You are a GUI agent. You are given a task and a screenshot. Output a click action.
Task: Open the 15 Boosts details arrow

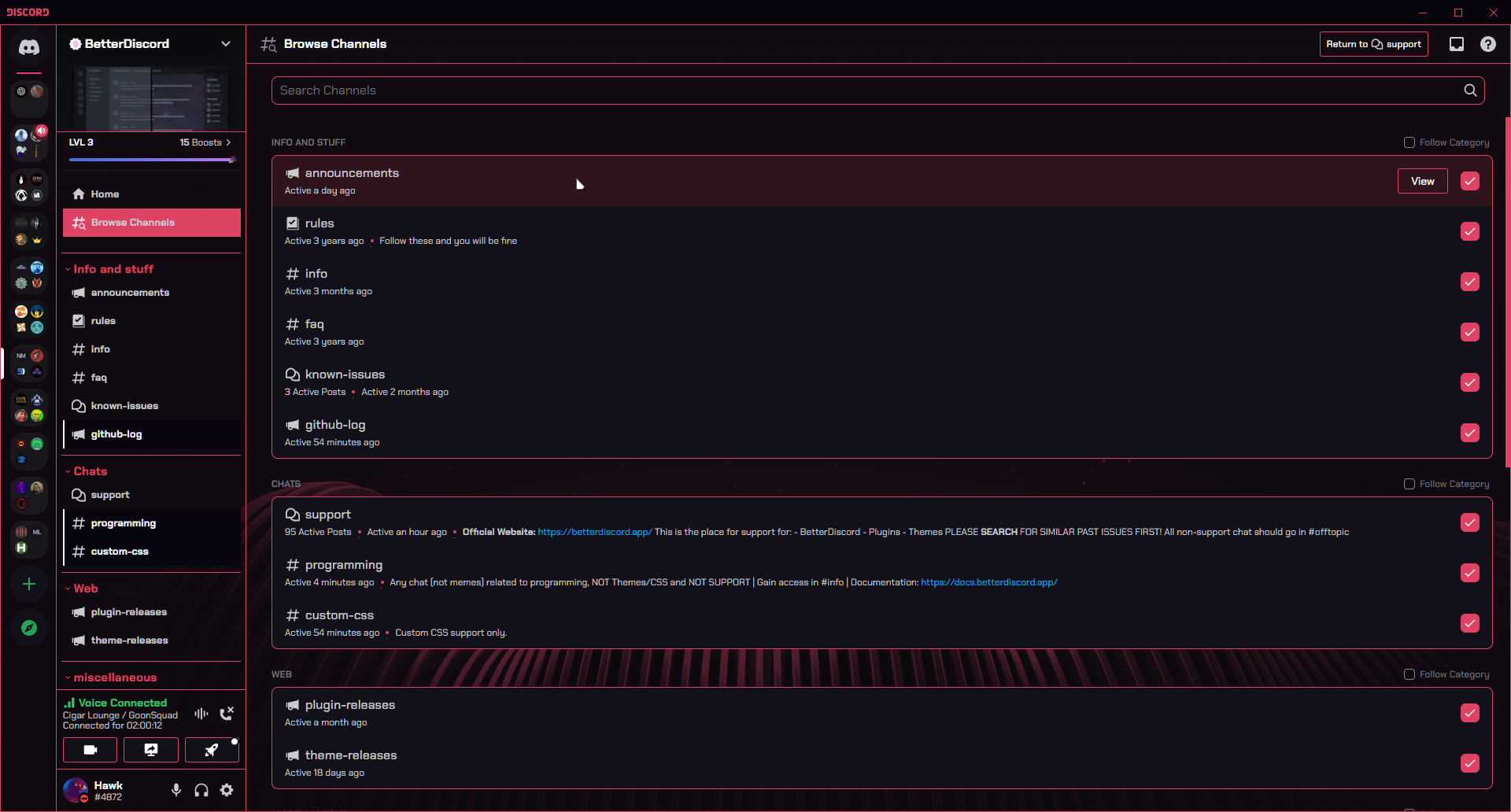pyautogui.click(x=228, y=142)
